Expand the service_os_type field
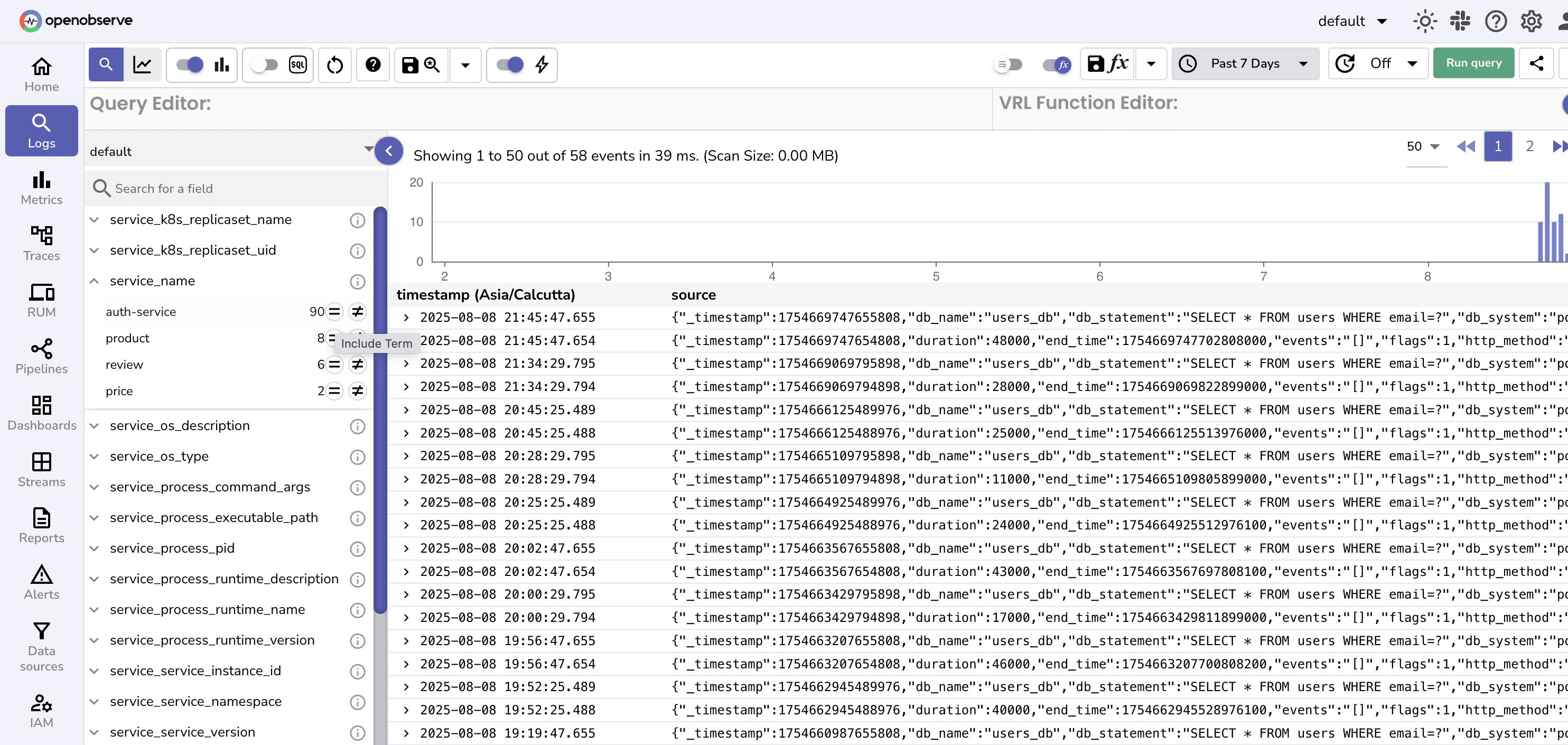Viewport: 1568px width, 745px height. tap(94, 456)
